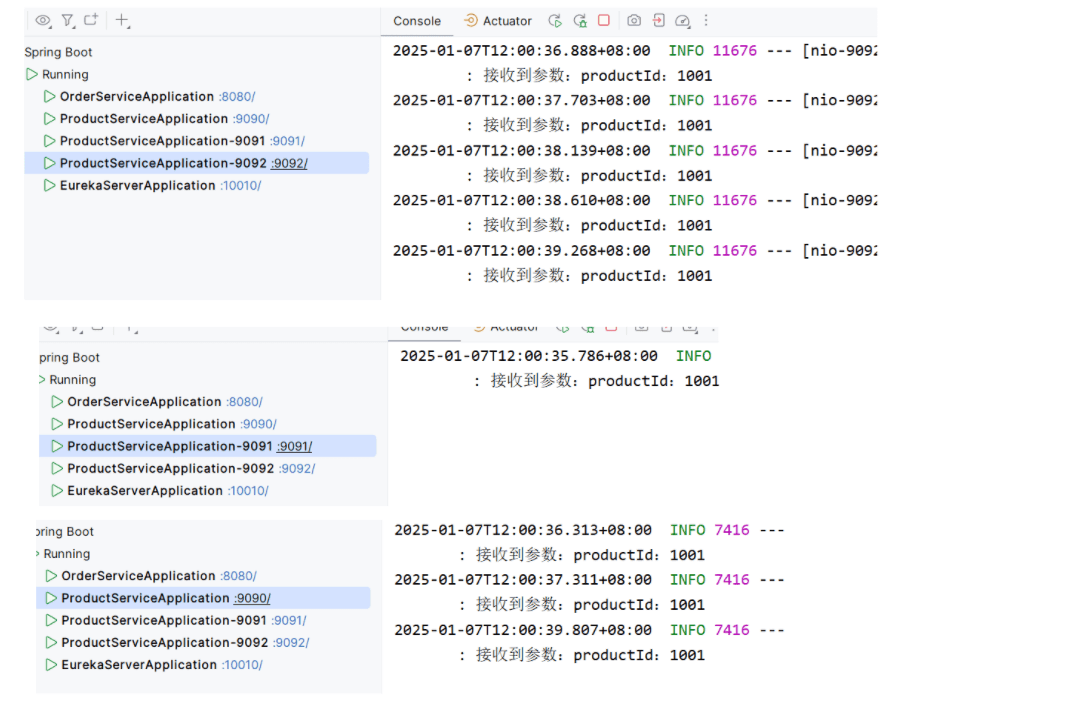This screenshot has height=726, width=1073.
Task: Select the highlighted ProductServiceApplication-9091 row
Action: coord(207,446)
